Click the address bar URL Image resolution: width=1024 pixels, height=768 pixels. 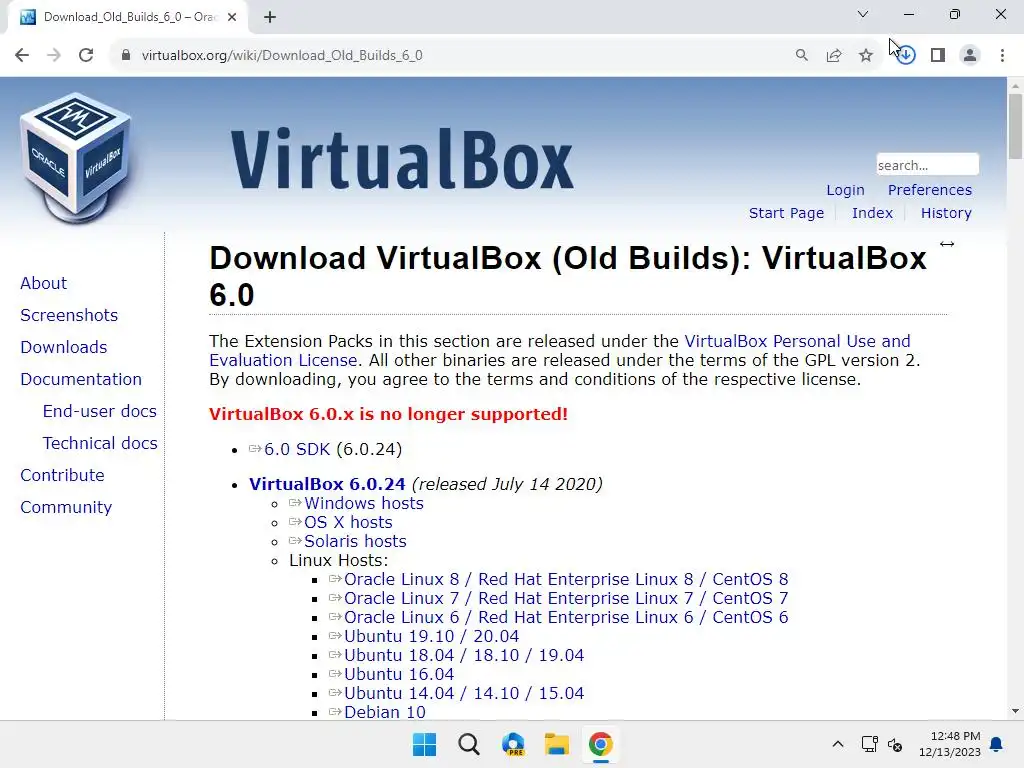(x=282, y=56)
